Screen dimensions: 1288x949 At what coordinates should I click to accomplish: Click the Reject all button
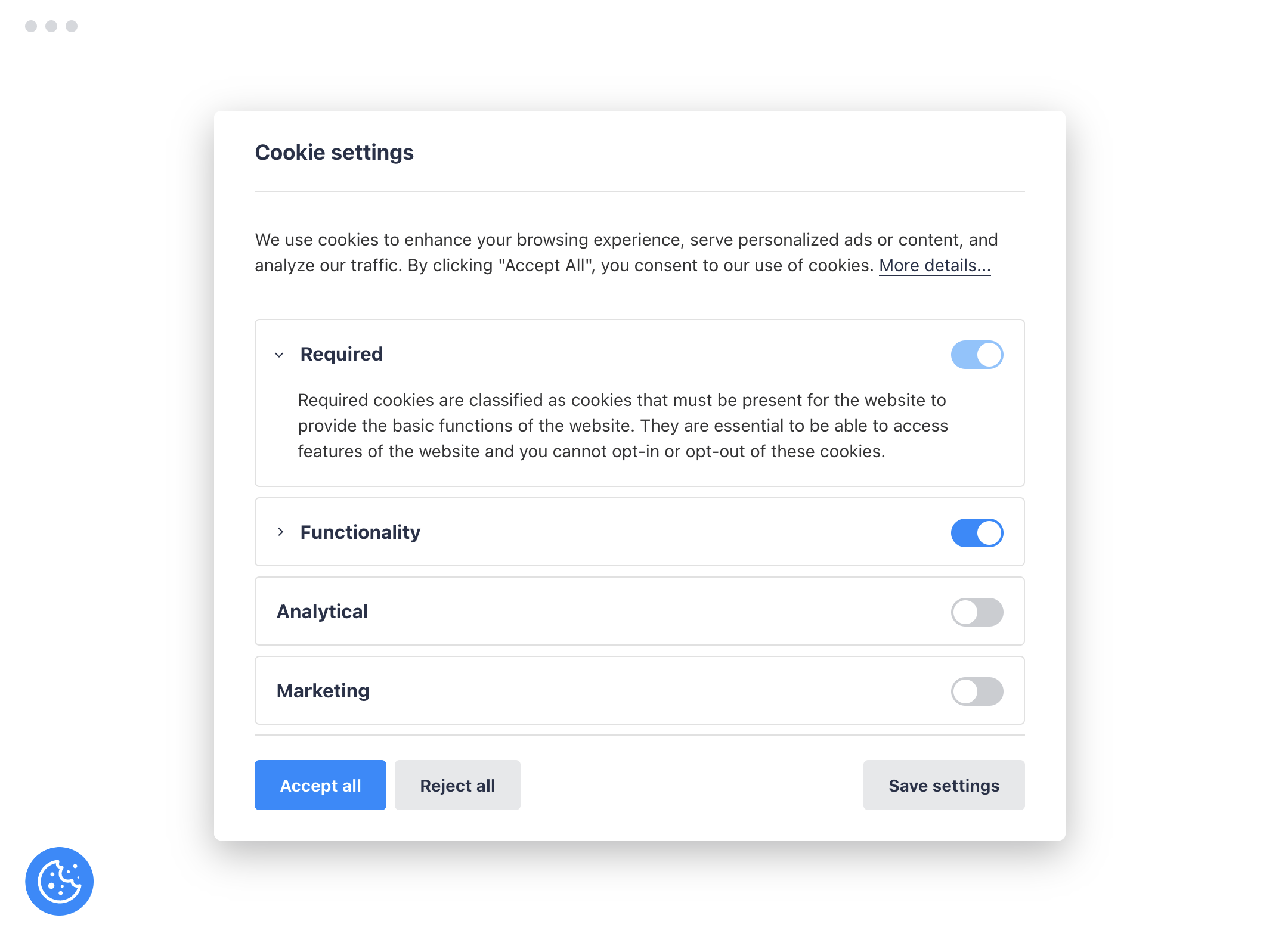[x=459, y=784]
